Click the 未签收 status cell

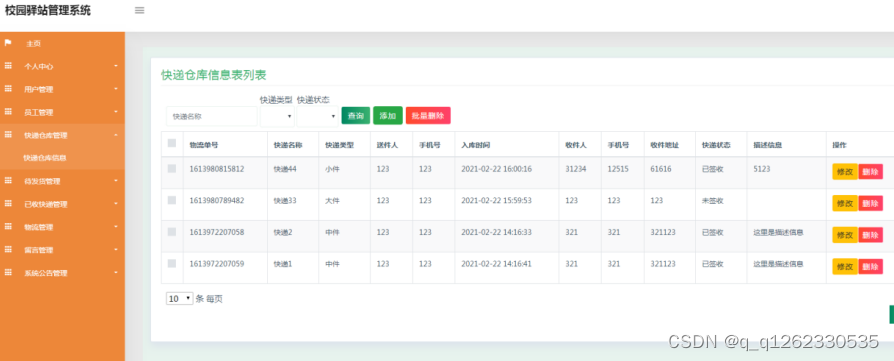click(713, 201)
